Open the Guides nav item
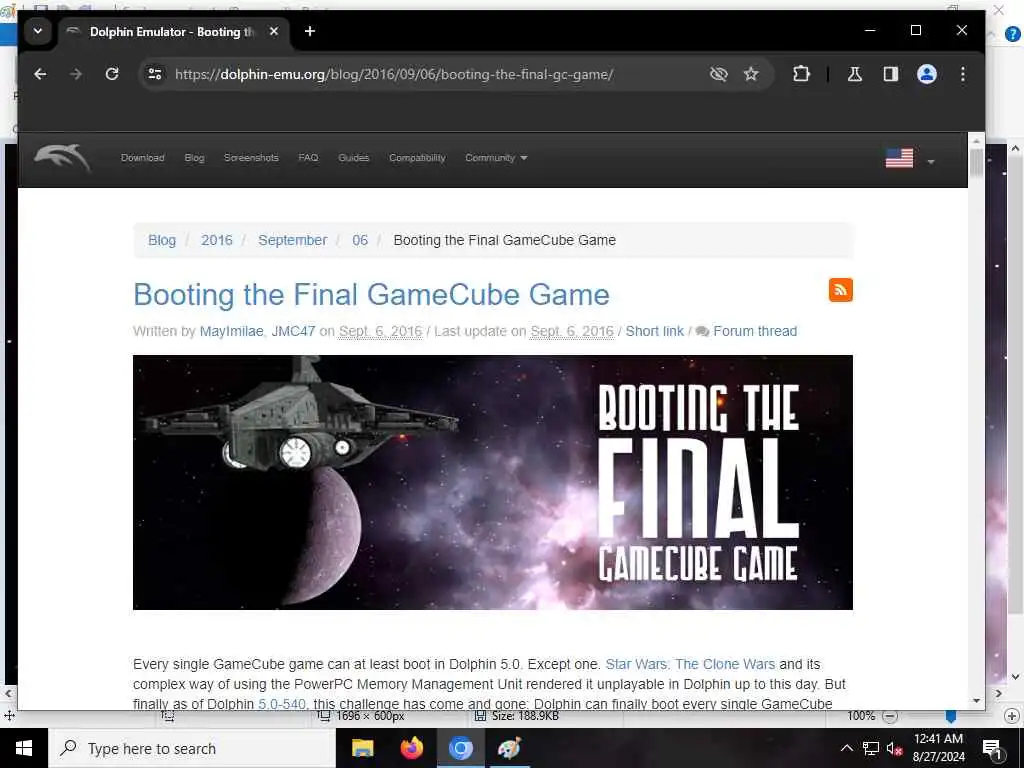Viewport: 1024px width, 768px height. (x=353, y=158)
